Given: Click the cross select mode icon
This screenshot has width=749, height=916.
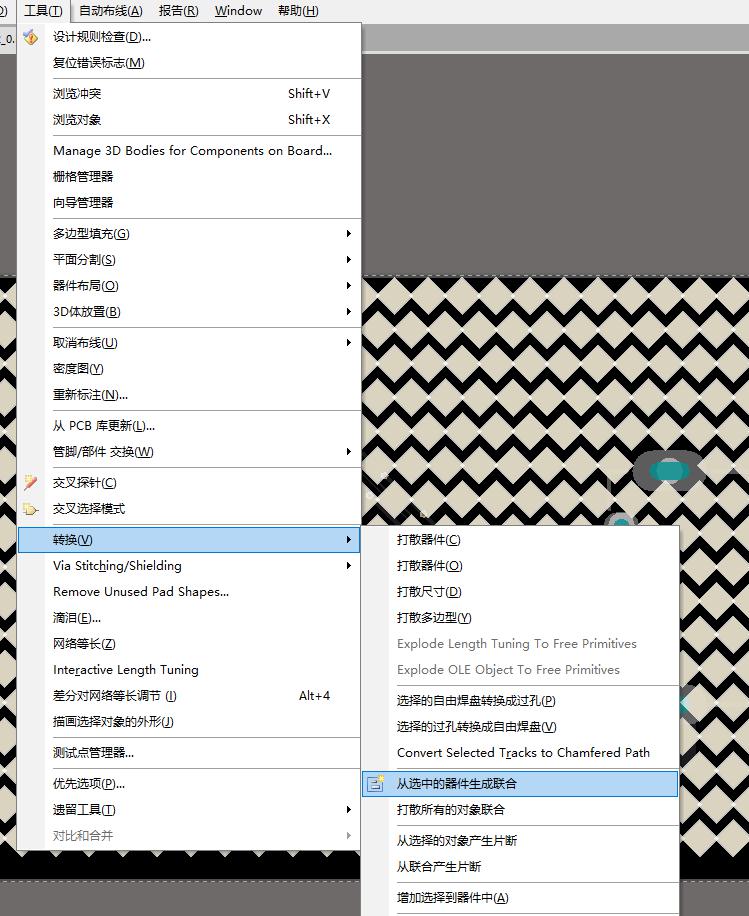Looking at the screenshot, I should [x=31, y=509].
